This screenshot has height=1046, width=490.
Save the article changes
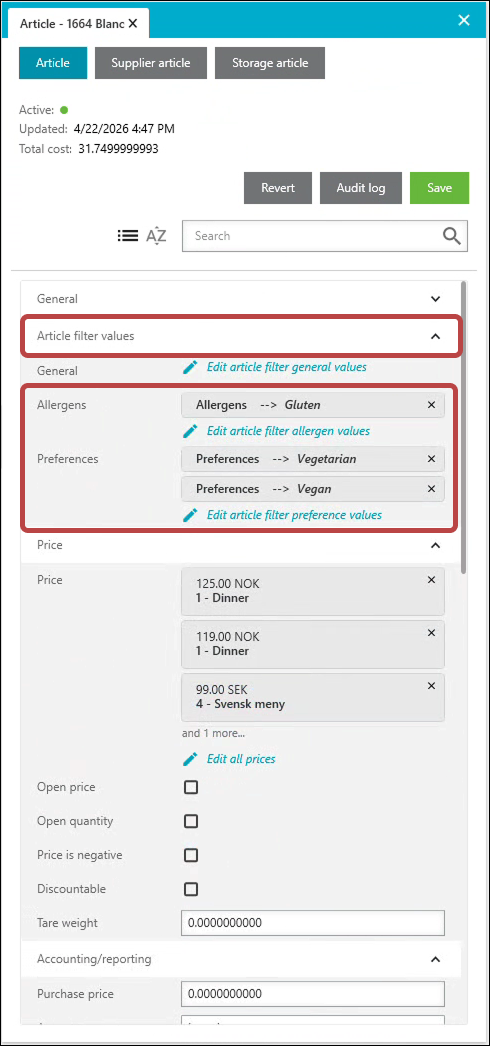[x=439, y=188]
